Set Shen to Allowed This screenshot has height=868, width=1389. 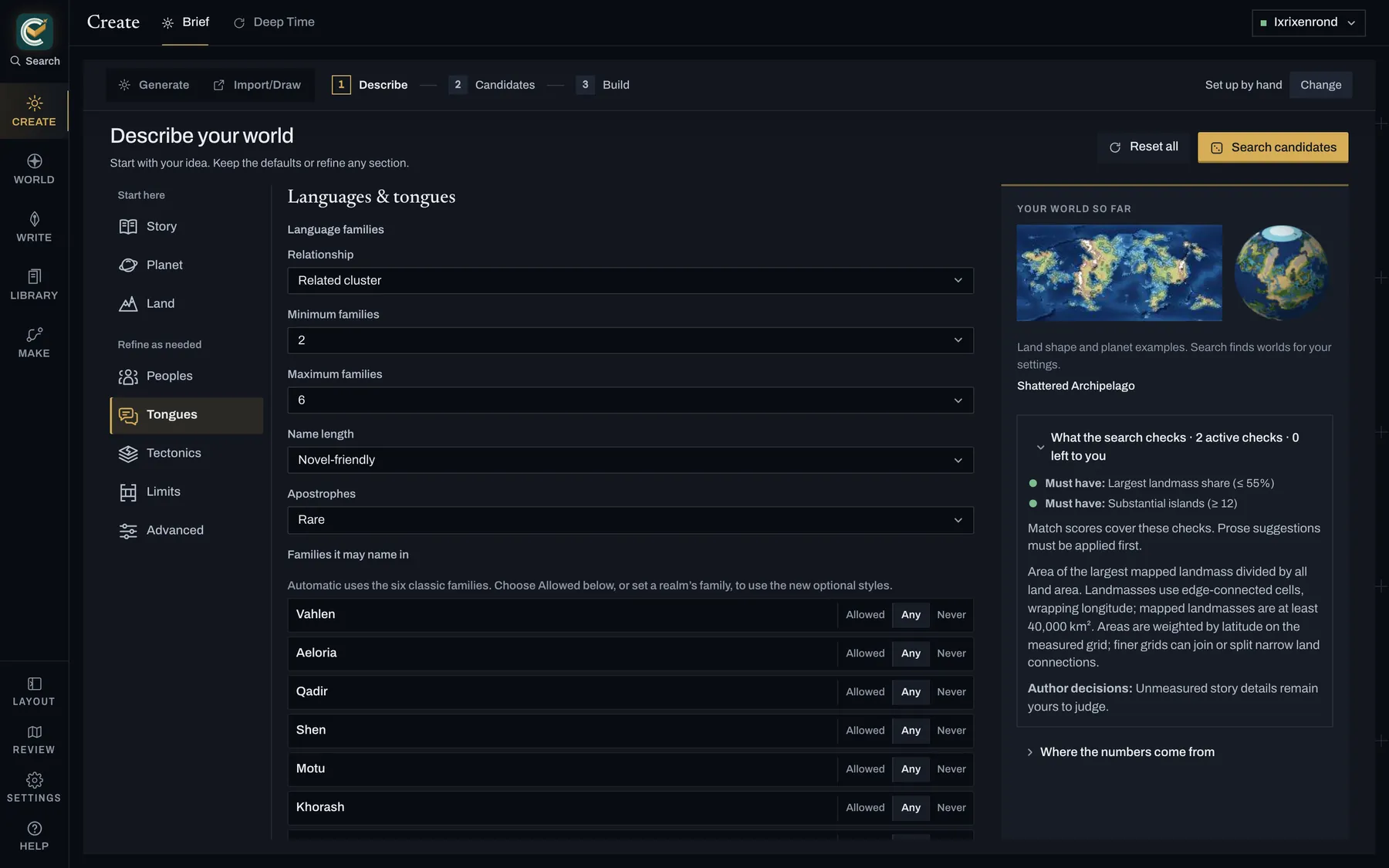click(x=865, y=731)
